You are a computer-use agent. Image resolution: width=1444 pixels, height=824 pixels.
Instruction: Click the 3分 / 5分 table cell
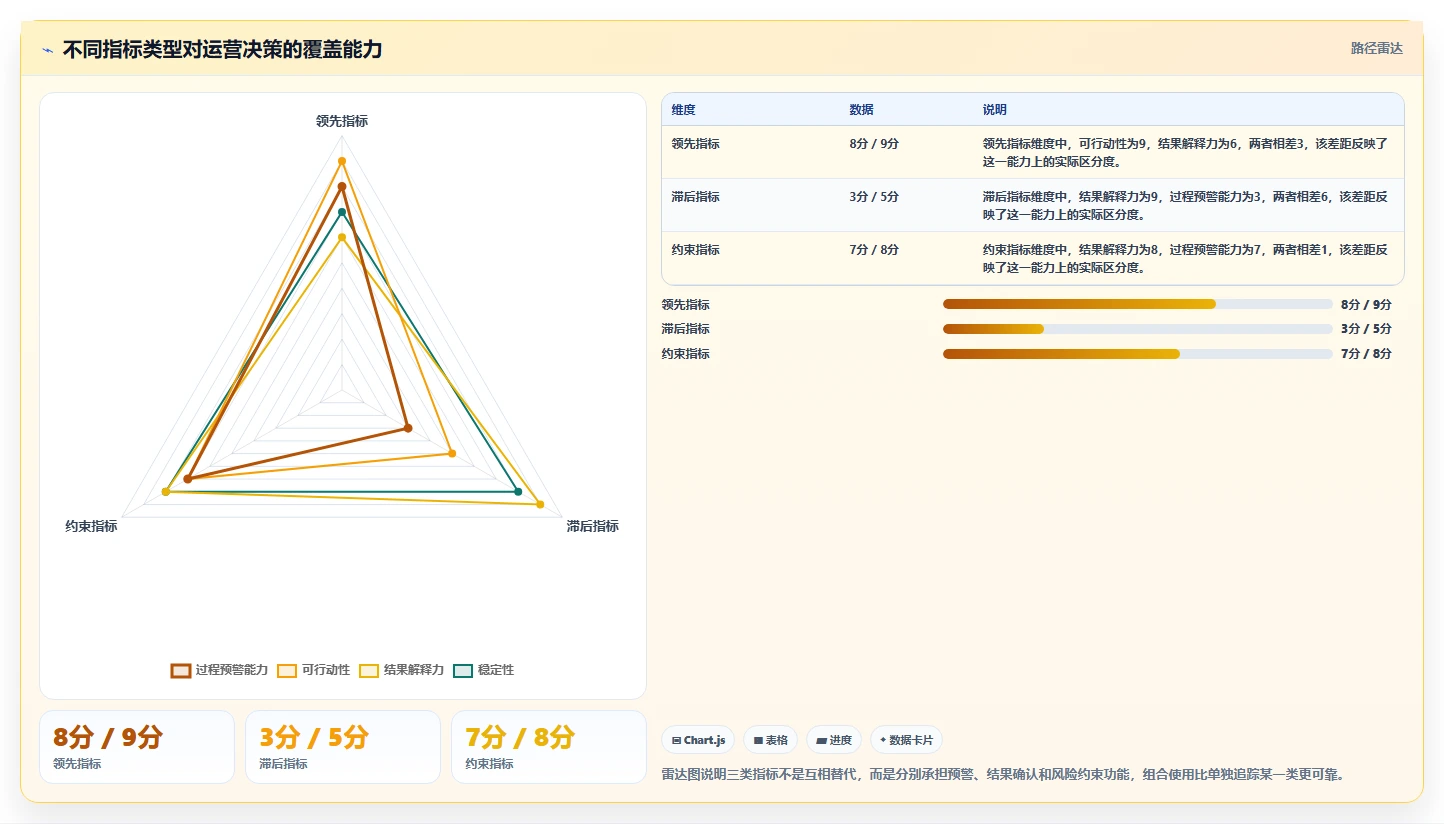tap(874, 197)
